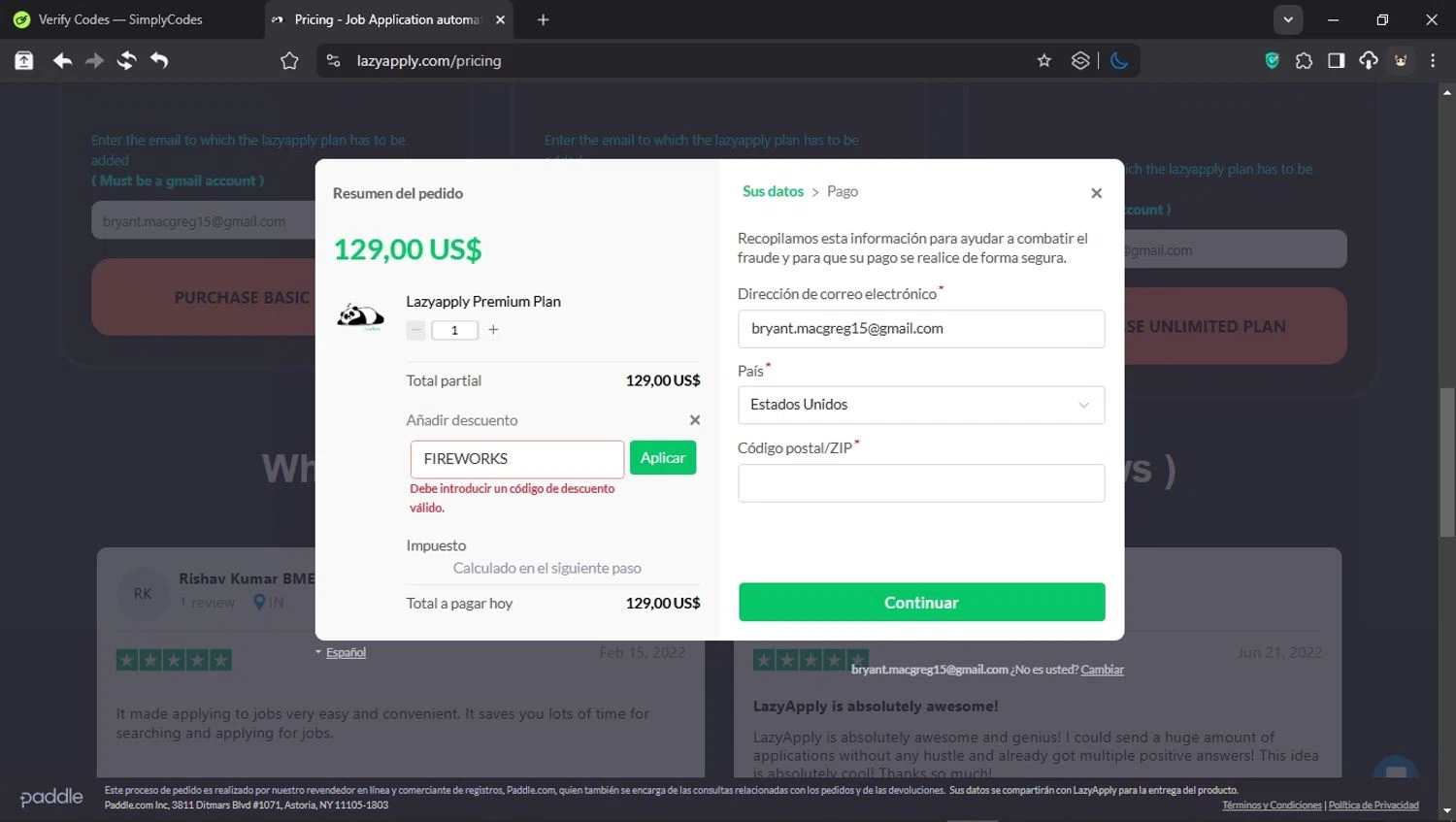The width and height of the screenshot is (1456, 822).
Task: Click the PURCHASE BASIC button behind the dialog
Action: [203, 297]
